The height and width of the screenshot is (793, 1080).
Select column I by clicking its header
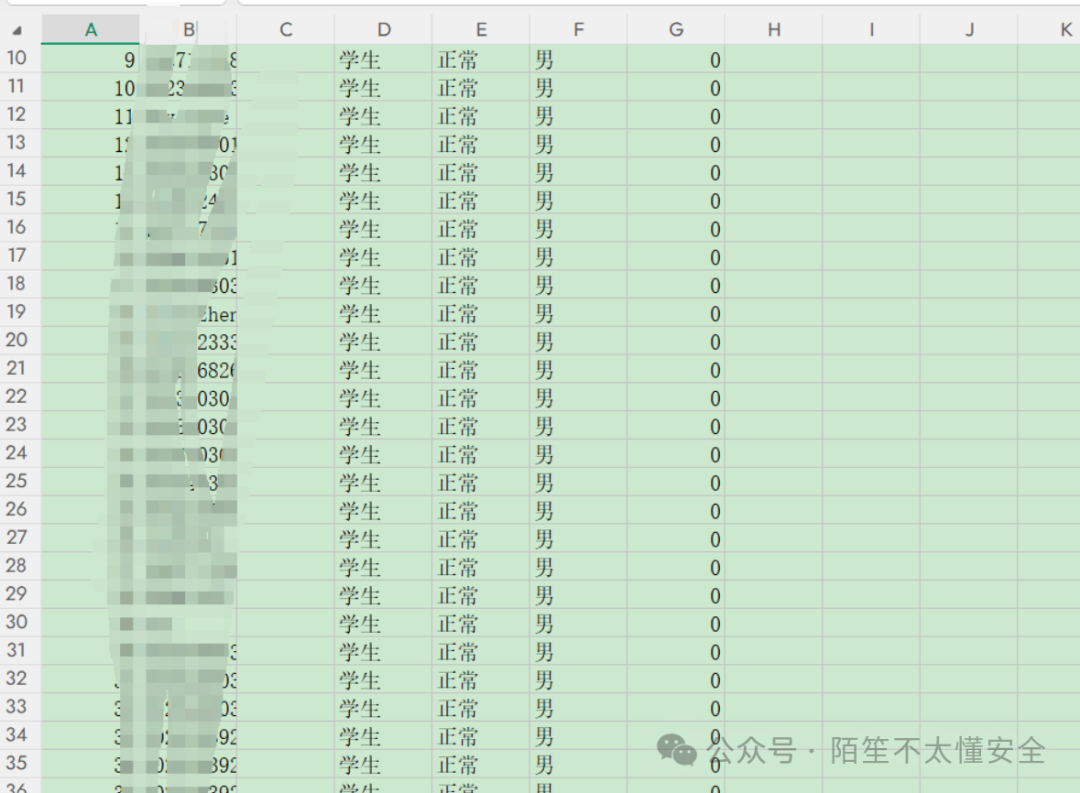click(x=870, y=29)
